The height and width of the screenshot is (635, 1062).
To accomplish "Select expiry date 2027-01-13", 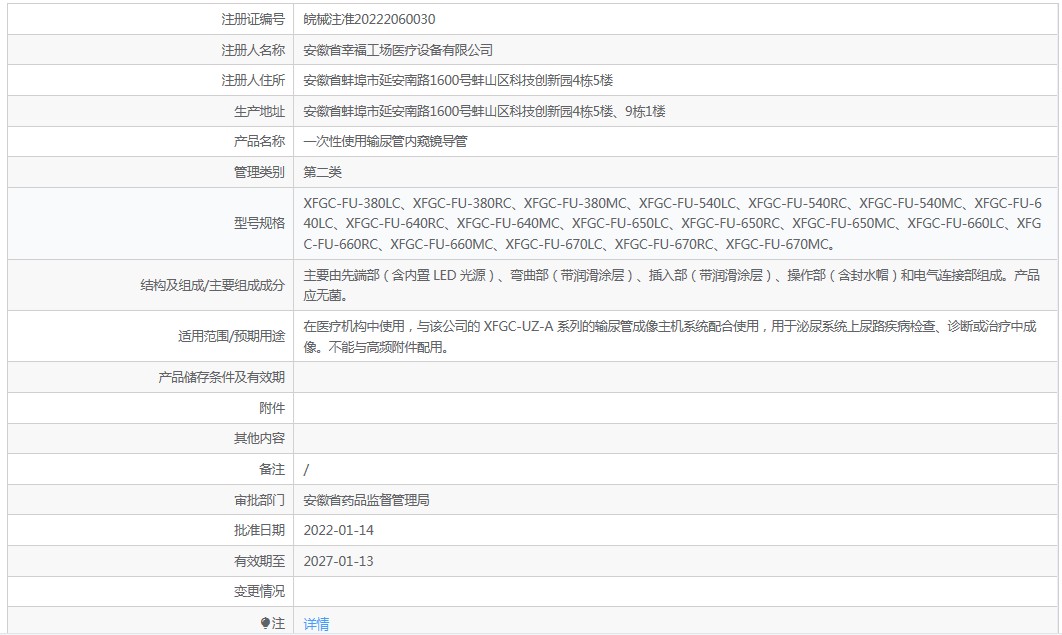I will (x=339, y=561).
